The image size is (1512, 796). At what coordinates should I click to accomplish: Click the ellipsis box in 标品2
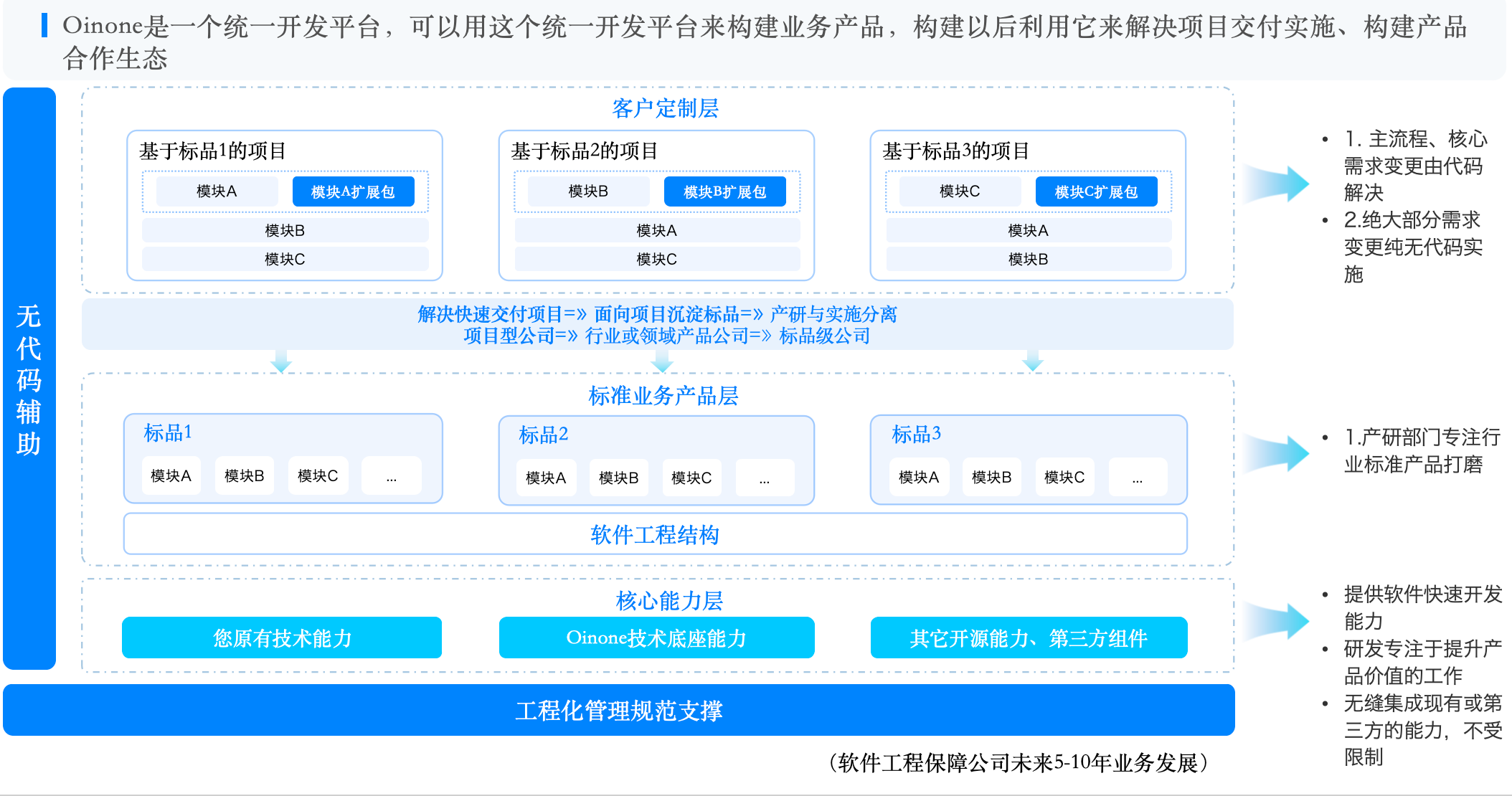pos(765,478)
